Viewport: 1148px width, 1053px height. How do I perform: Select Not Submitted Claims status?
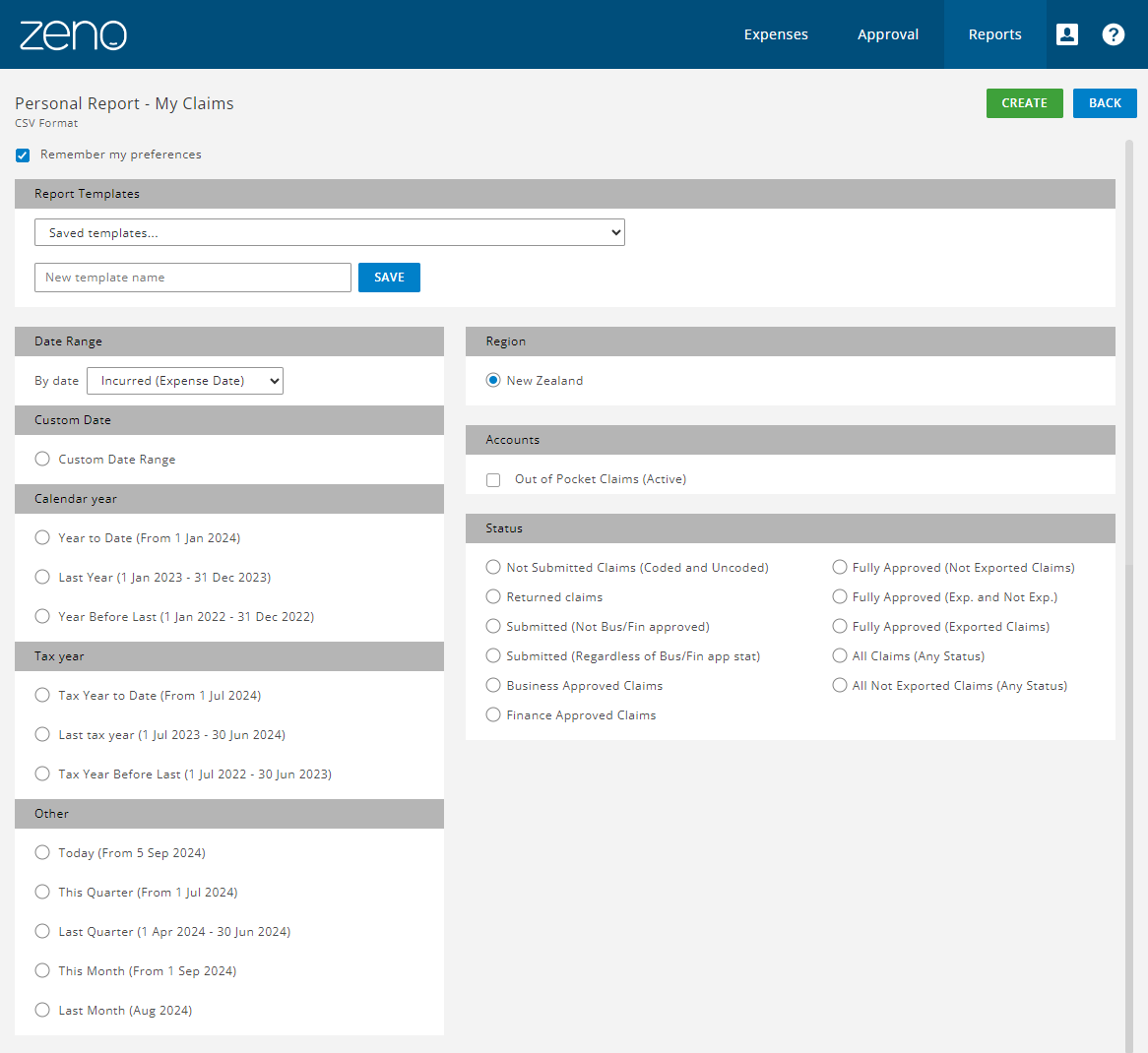click(493, 568)
